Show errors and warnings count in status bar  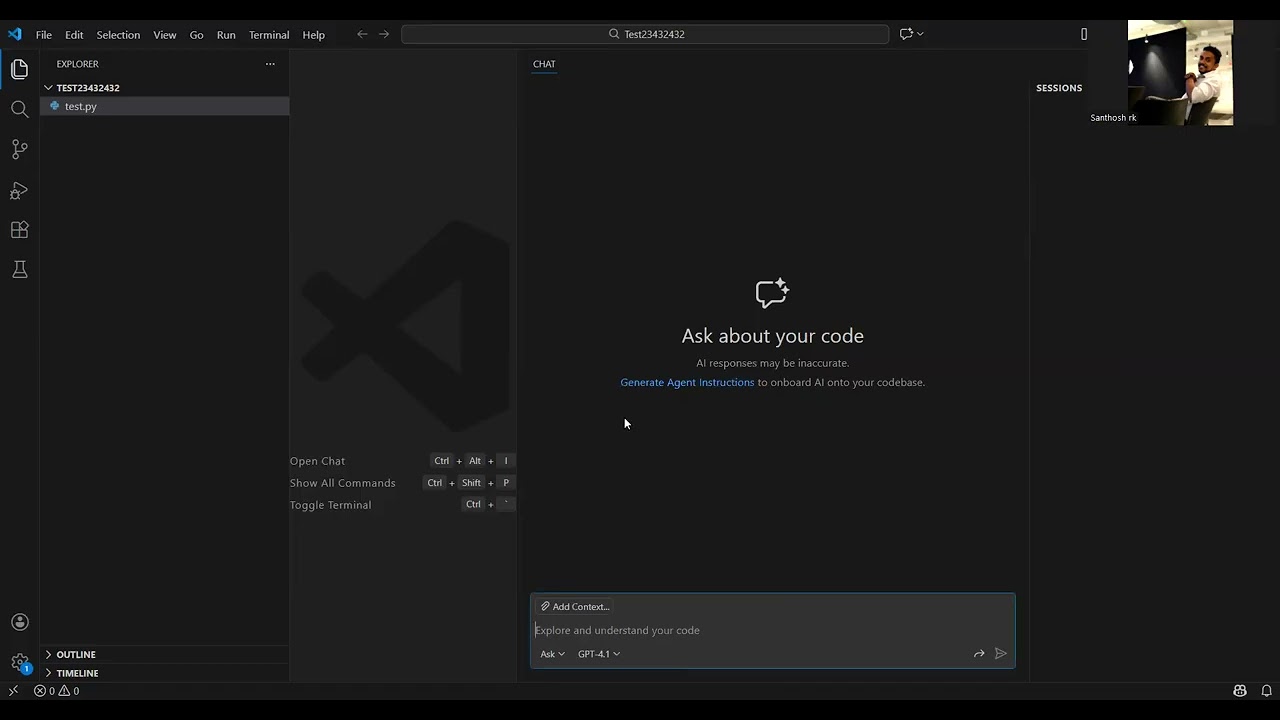tap(56, 691)
